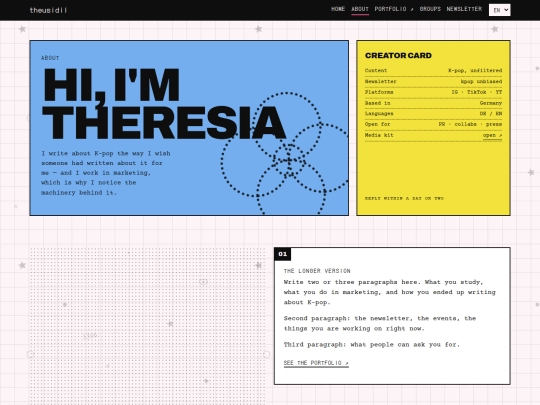Click the 'Media kit' row label

click(379, 135)
